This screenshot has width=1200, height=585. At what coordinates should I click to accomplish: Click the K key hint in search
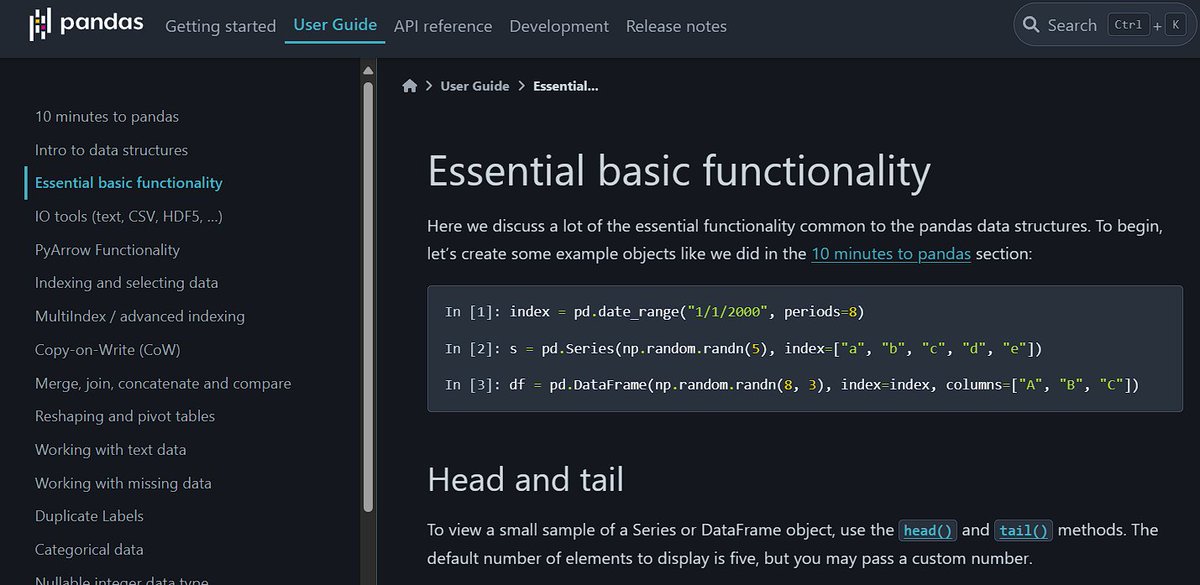(x=1174, y=25)
